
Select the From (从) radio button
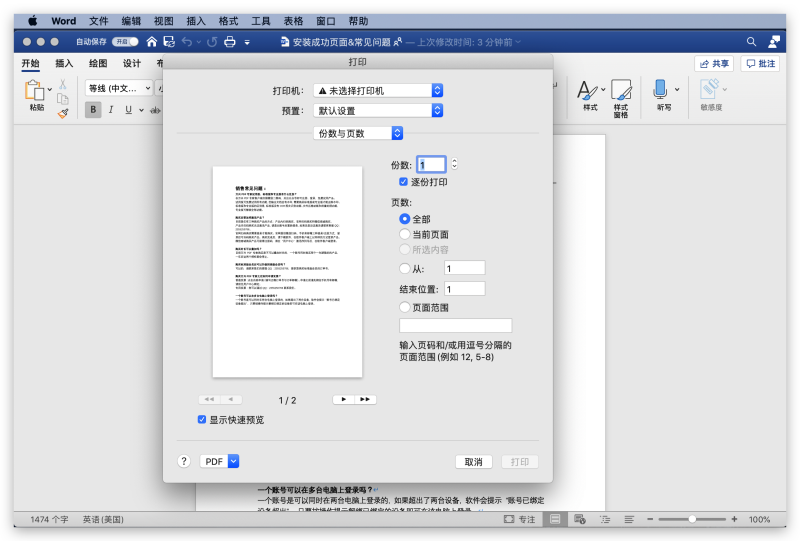coord(405,268)
